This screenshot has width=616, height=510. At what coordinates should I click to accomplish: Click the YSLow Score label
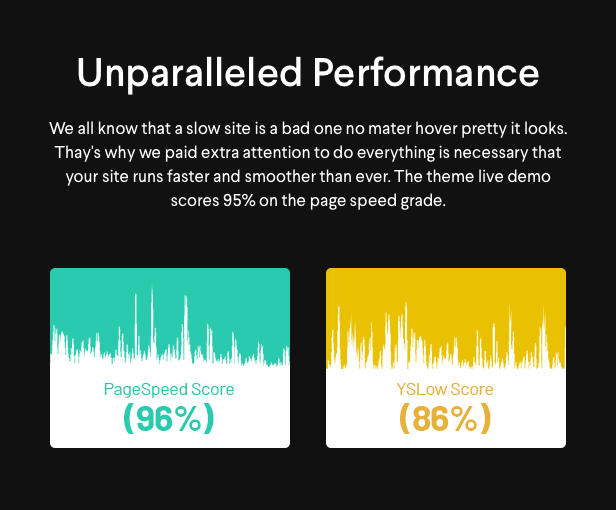click(445, 389)
